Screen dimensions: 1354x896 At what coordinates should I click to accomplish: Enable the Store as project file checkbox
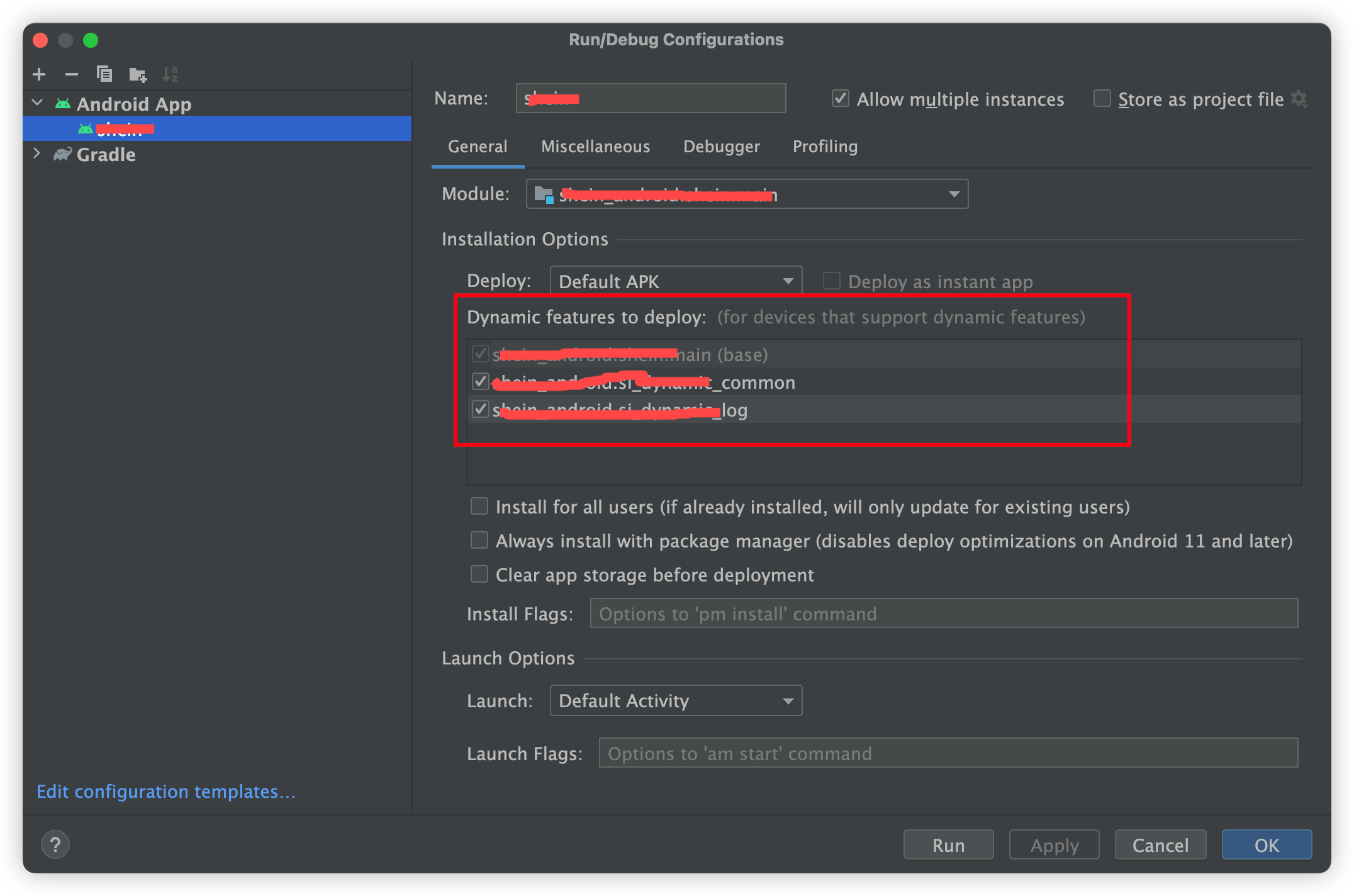pos(1102,99)
